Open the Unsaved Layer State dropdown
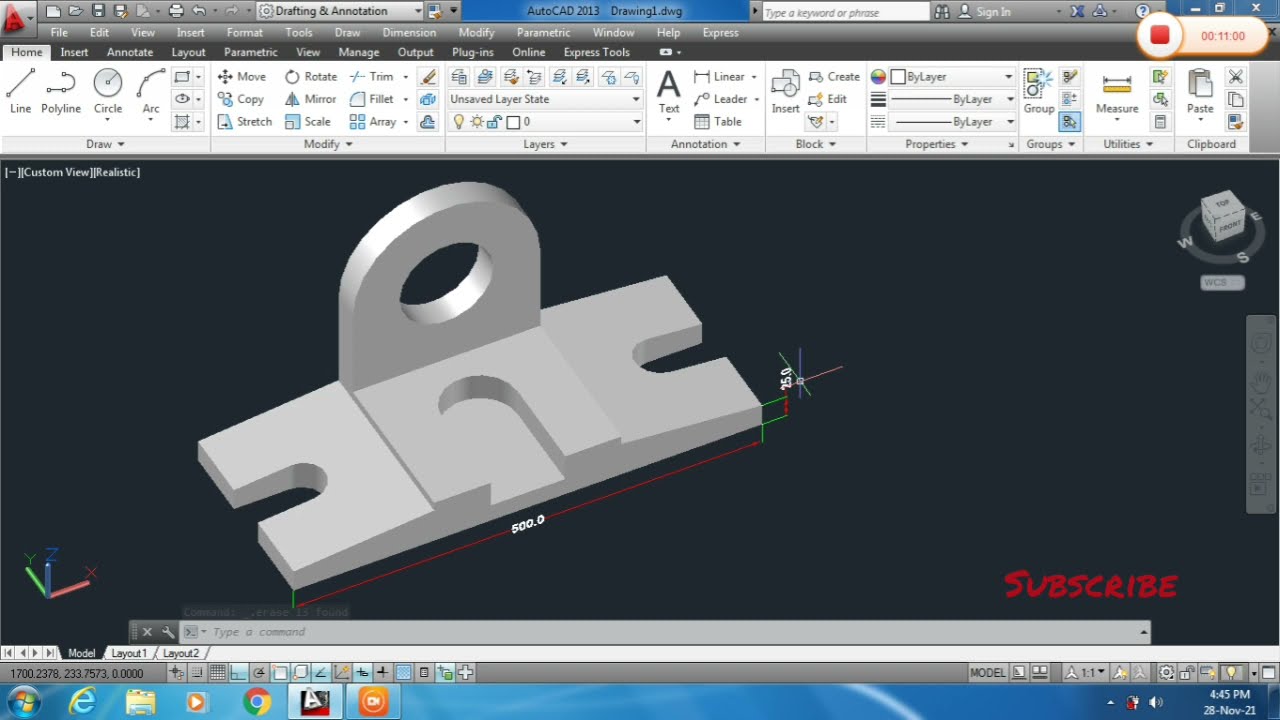This screenshot has width=1280, height=720. click(544, 99)
